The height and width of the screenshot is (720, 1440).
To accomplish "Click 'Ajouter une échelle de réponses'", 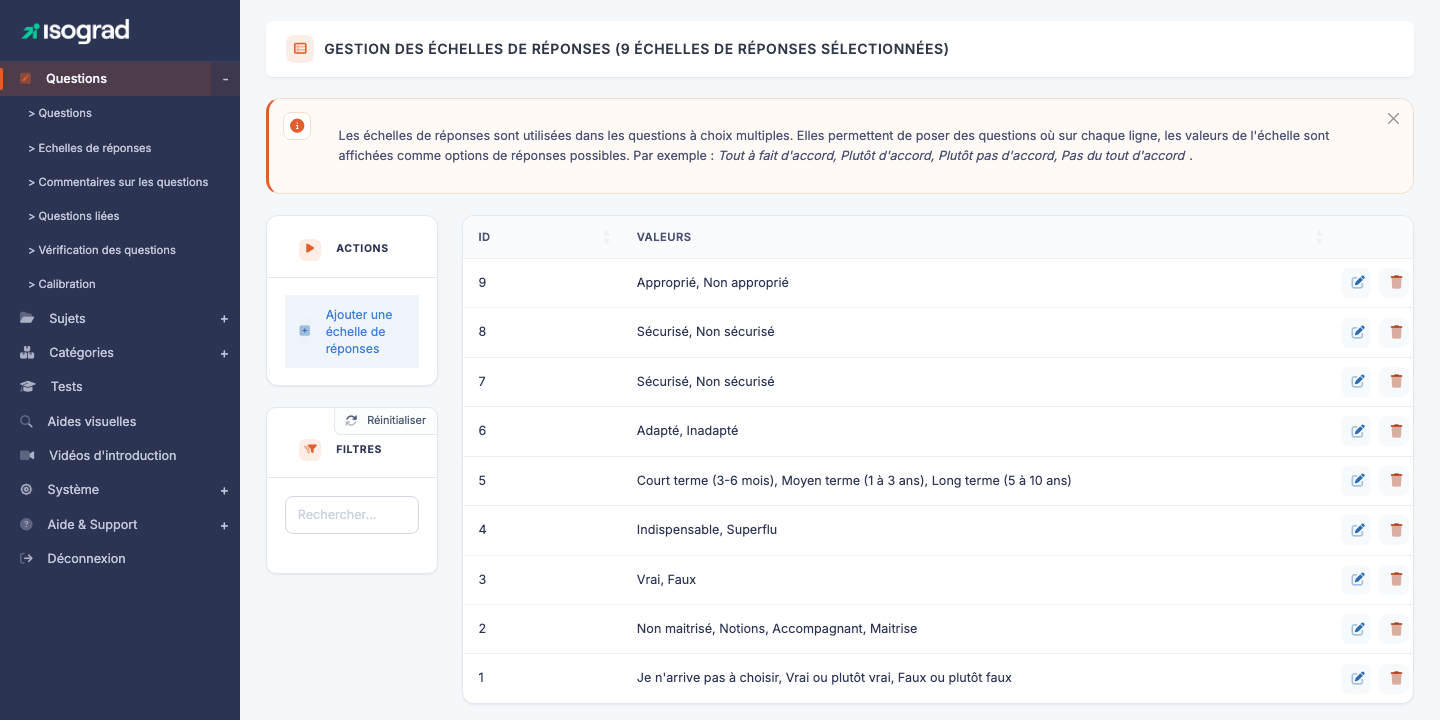I will (x=352, y=332).
